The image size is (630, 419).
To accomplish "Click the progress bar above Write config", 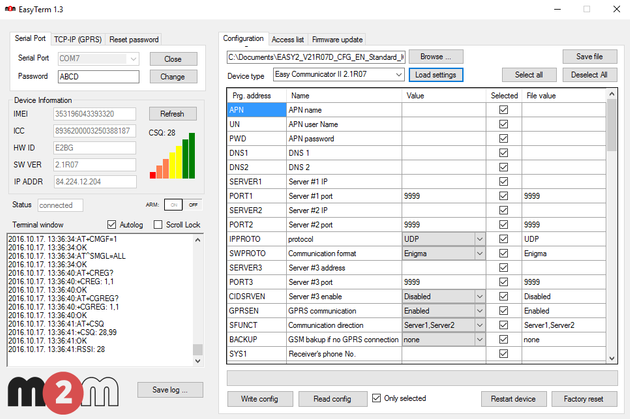I will (x=422, y=378).
